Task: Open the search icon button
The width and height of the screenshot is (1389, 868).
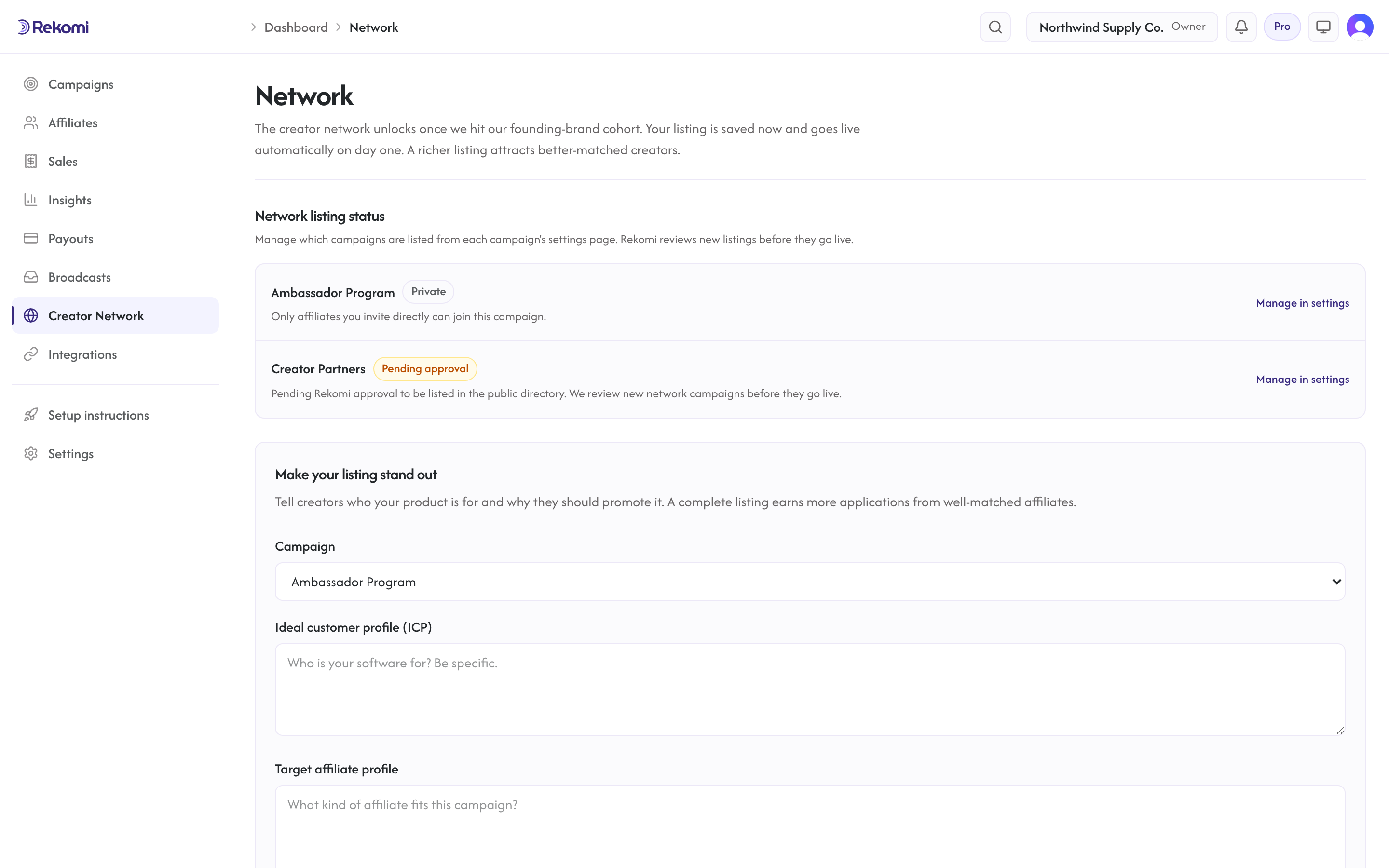Action: point(995,27)
